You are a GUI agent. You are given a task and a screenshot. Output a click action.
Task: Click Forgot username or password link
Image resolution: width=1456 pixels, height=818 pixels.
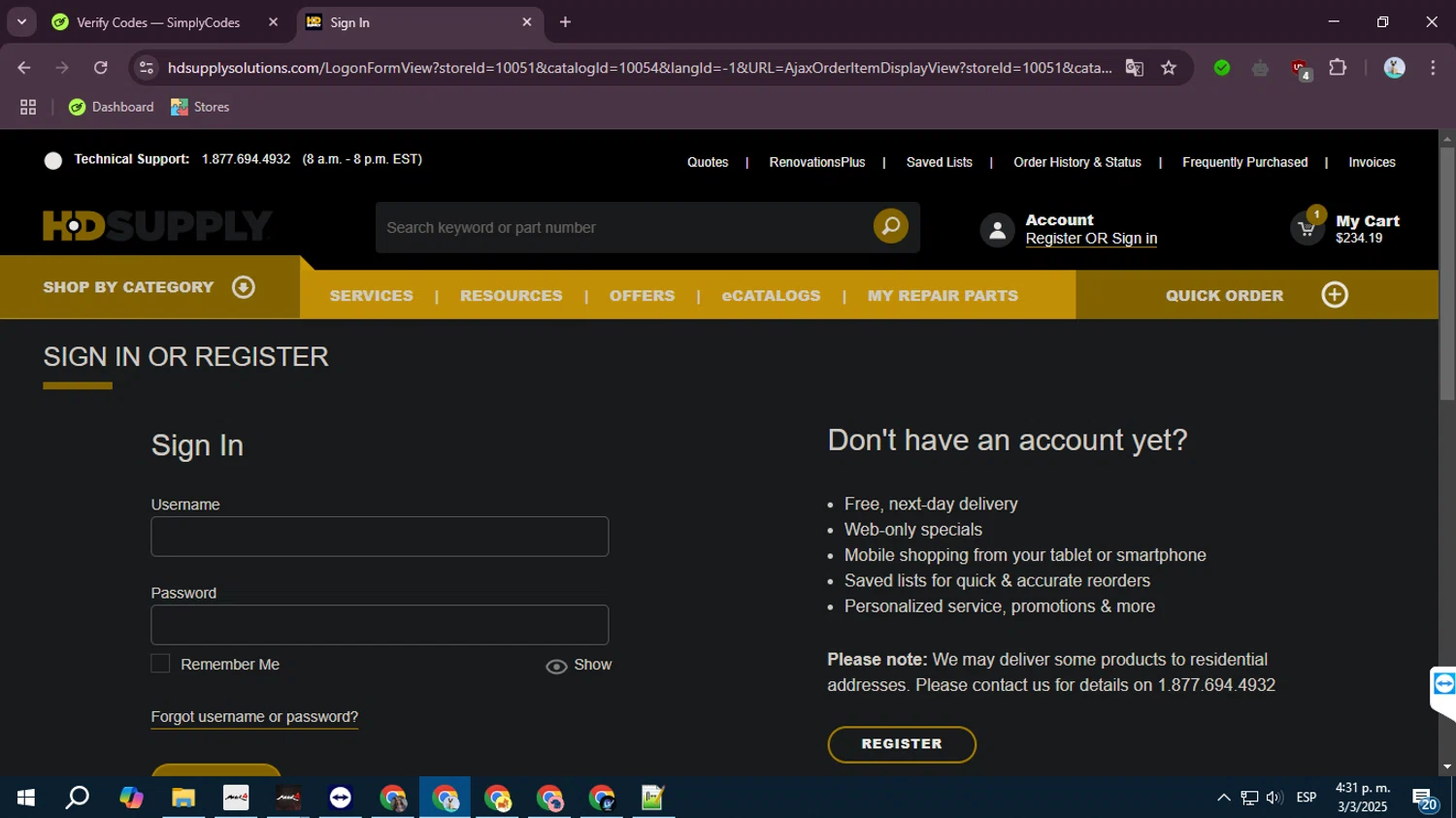[254, 717]
